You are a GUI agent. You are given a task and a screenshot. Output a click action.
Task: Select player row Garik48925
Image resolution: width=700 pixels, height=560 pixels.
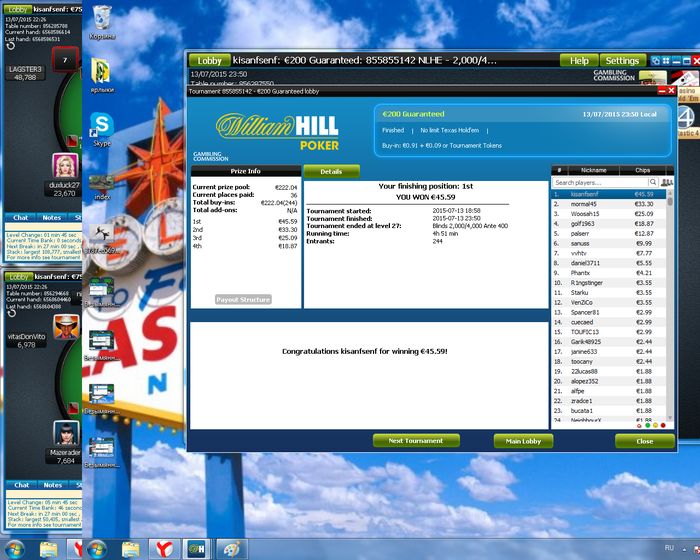click(x=609, y=342)
